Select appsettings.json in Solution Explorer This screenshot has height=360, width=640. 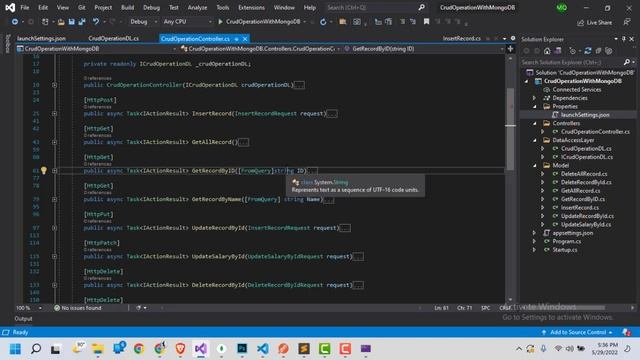573,233
